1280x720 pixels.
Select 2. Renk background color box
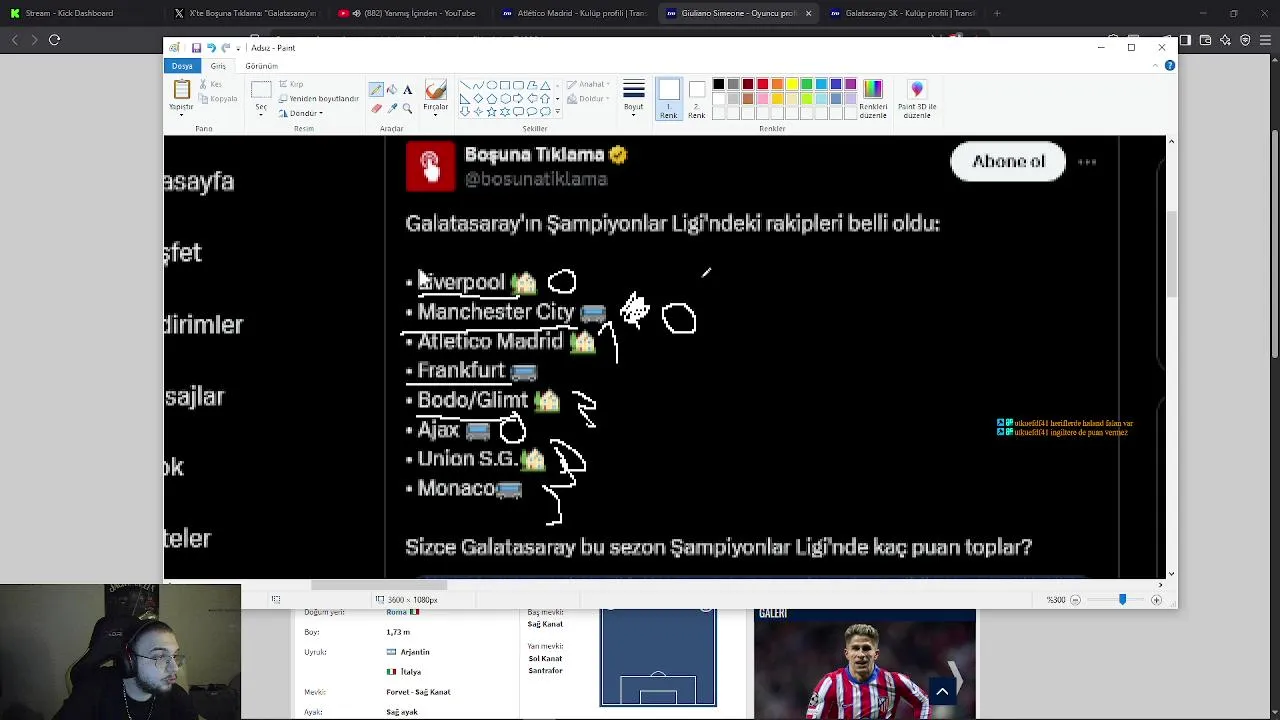(697, 99)
